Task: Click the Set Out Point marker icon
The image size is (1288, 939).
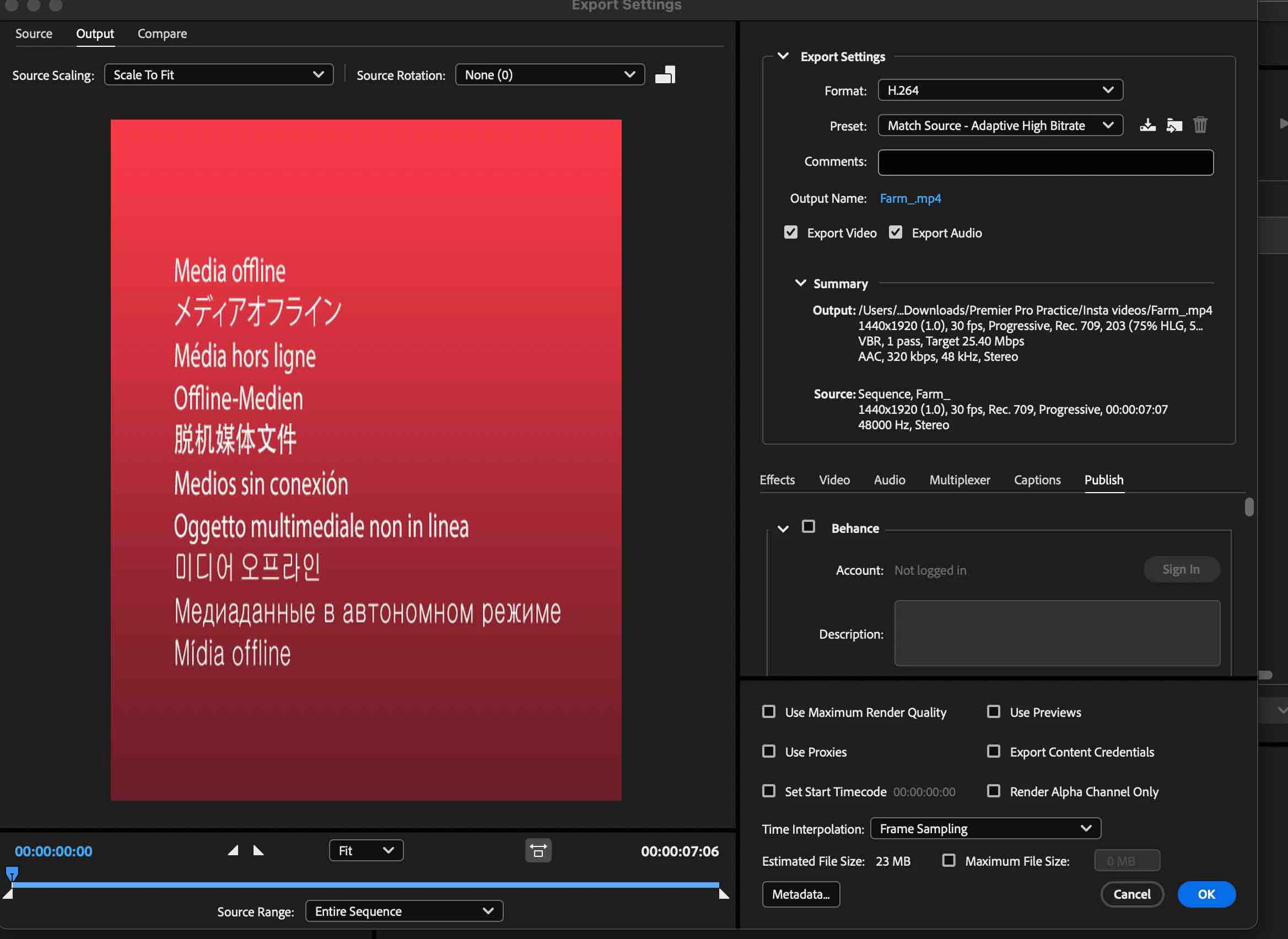Action: [258, 850]
